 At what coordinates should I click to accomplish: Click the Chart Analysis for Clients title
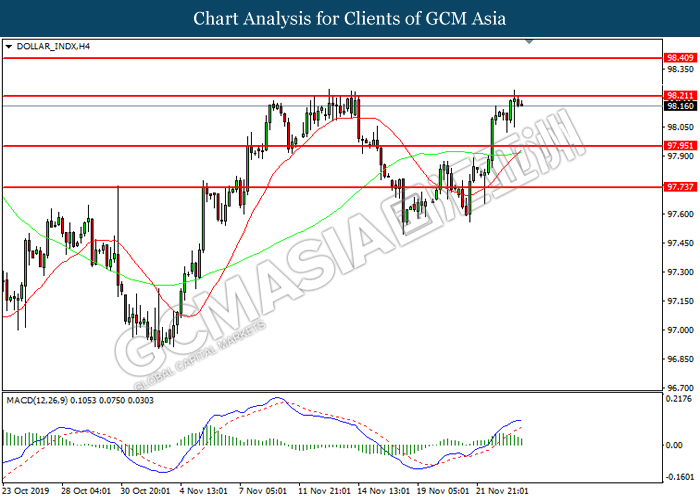coord(350,18)
